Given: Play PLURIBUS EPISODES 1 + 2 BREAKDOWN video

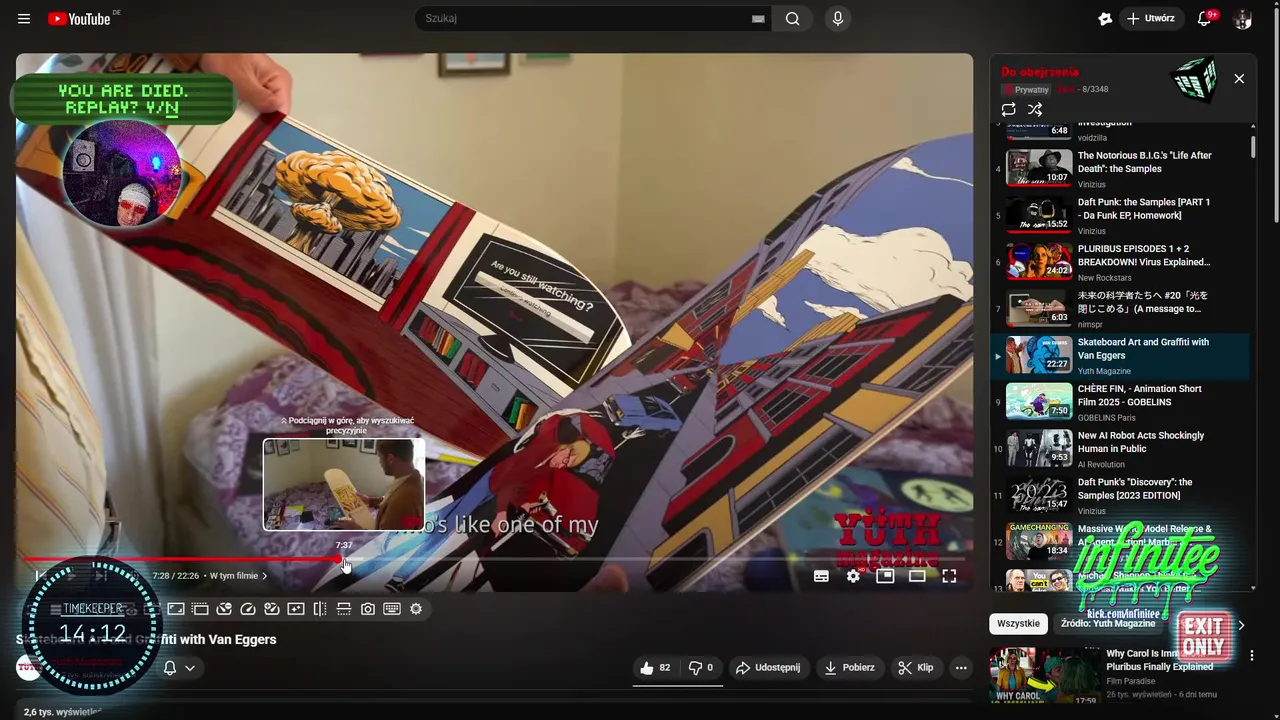Looking at the screenshot, I should 1120,262.
